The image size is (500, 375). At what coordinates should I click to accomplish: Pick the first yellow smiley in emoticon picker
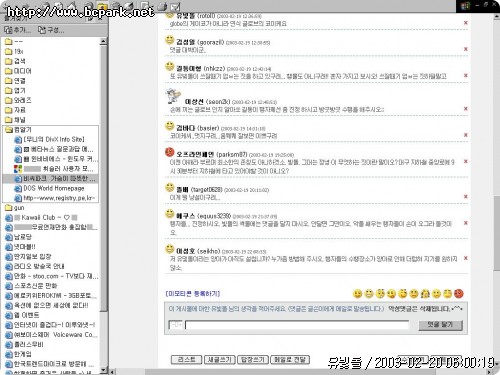coord(357,294)
